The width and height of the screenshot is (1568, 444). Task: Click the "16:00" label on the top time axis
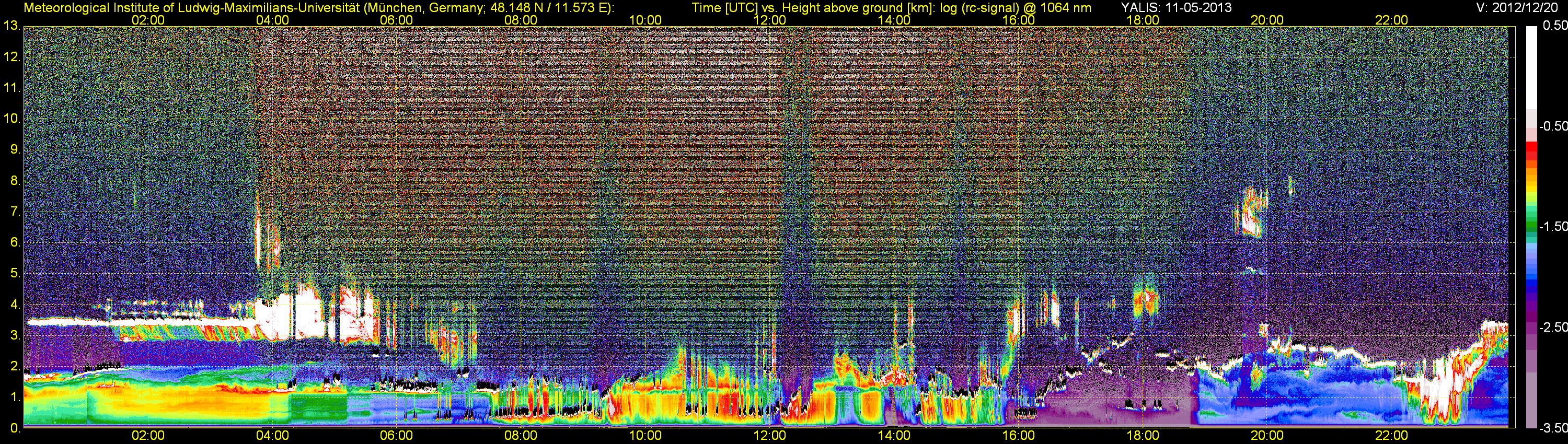pos(1018,20)
